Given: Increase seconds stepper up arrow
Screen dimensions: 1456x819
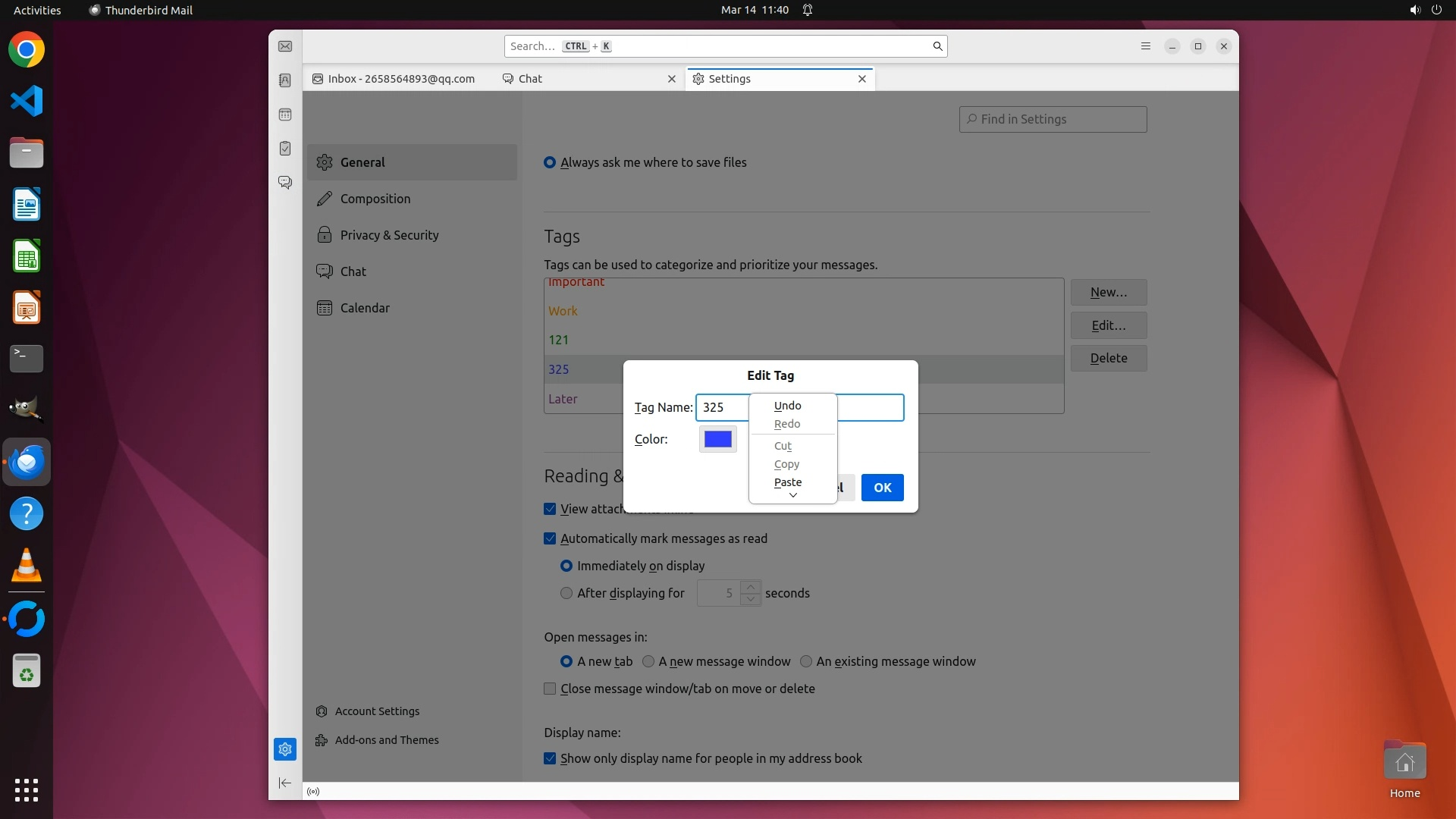Looking at the screenshot, I should 750,587.
